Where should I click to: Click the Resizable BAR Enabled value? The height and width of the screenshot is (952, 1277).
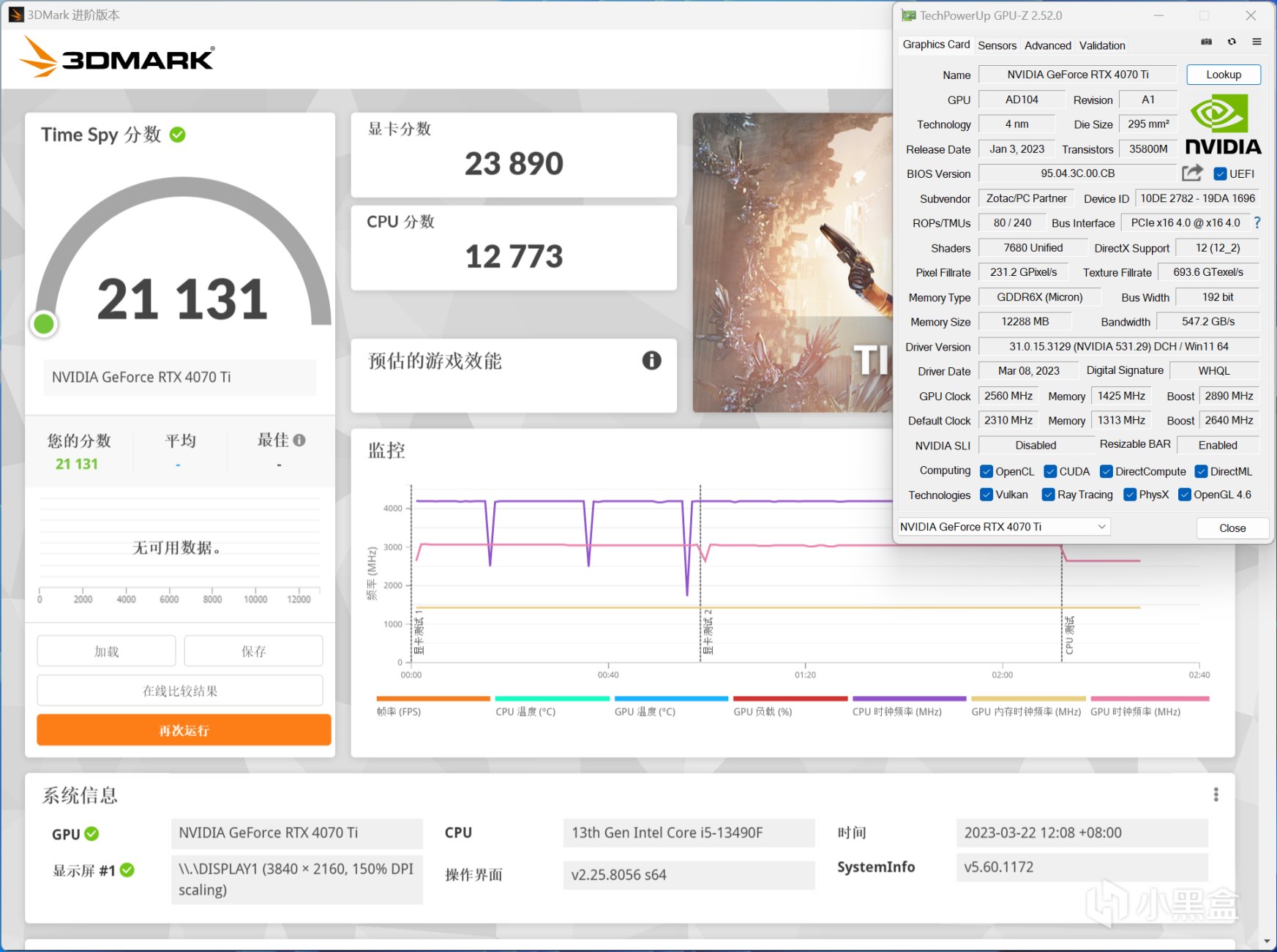click(1218, 445)
